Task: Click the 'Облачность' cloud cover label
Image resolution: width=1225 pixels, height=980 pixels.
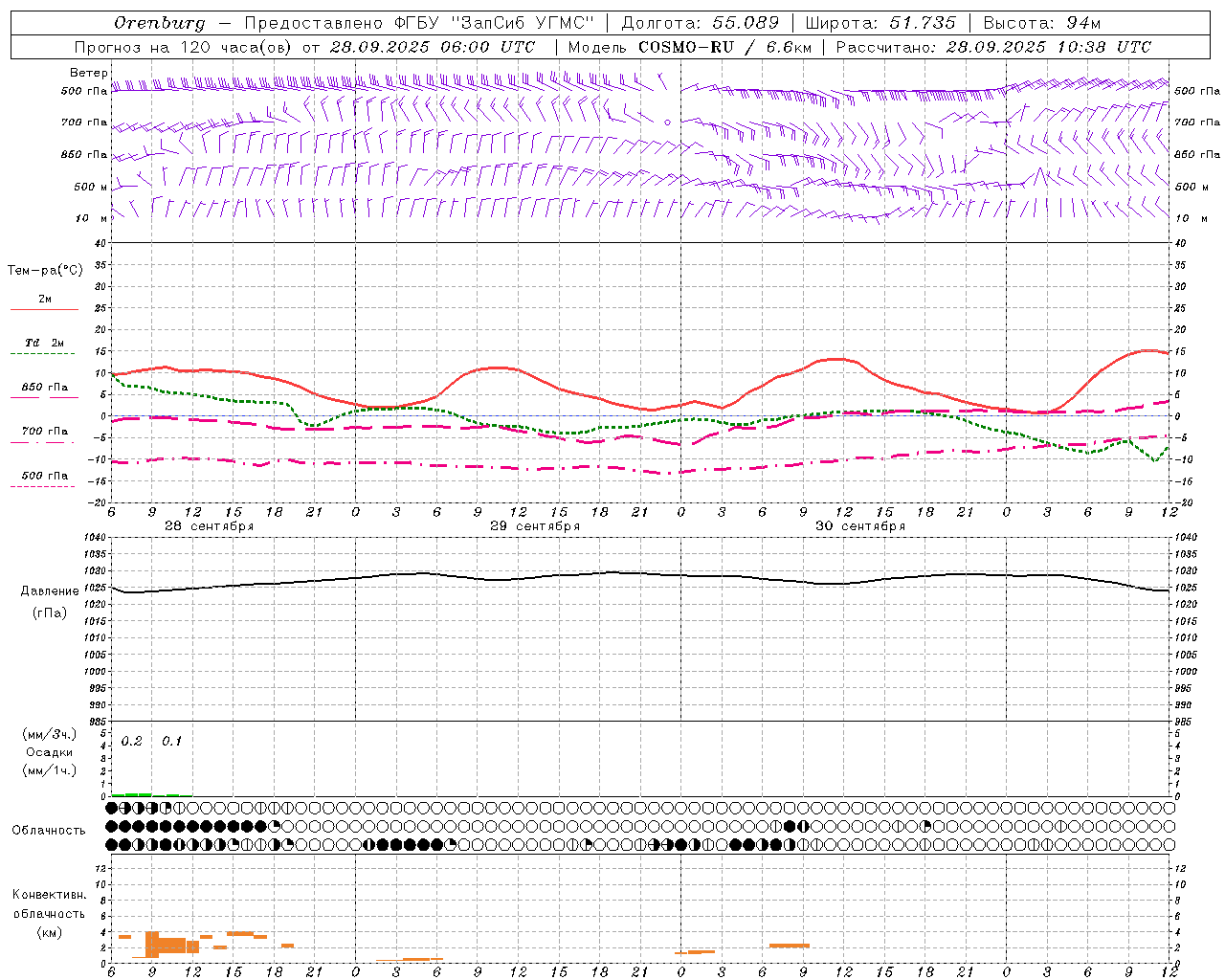Action: point(49,831)
